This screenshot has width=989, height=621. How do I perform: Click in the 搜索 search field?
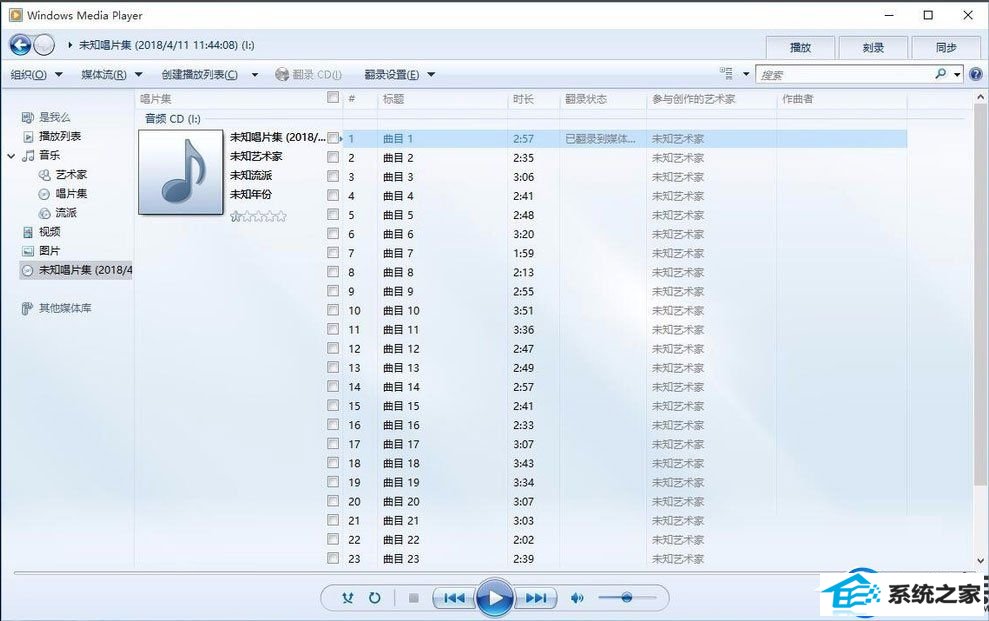coord(844,74)
